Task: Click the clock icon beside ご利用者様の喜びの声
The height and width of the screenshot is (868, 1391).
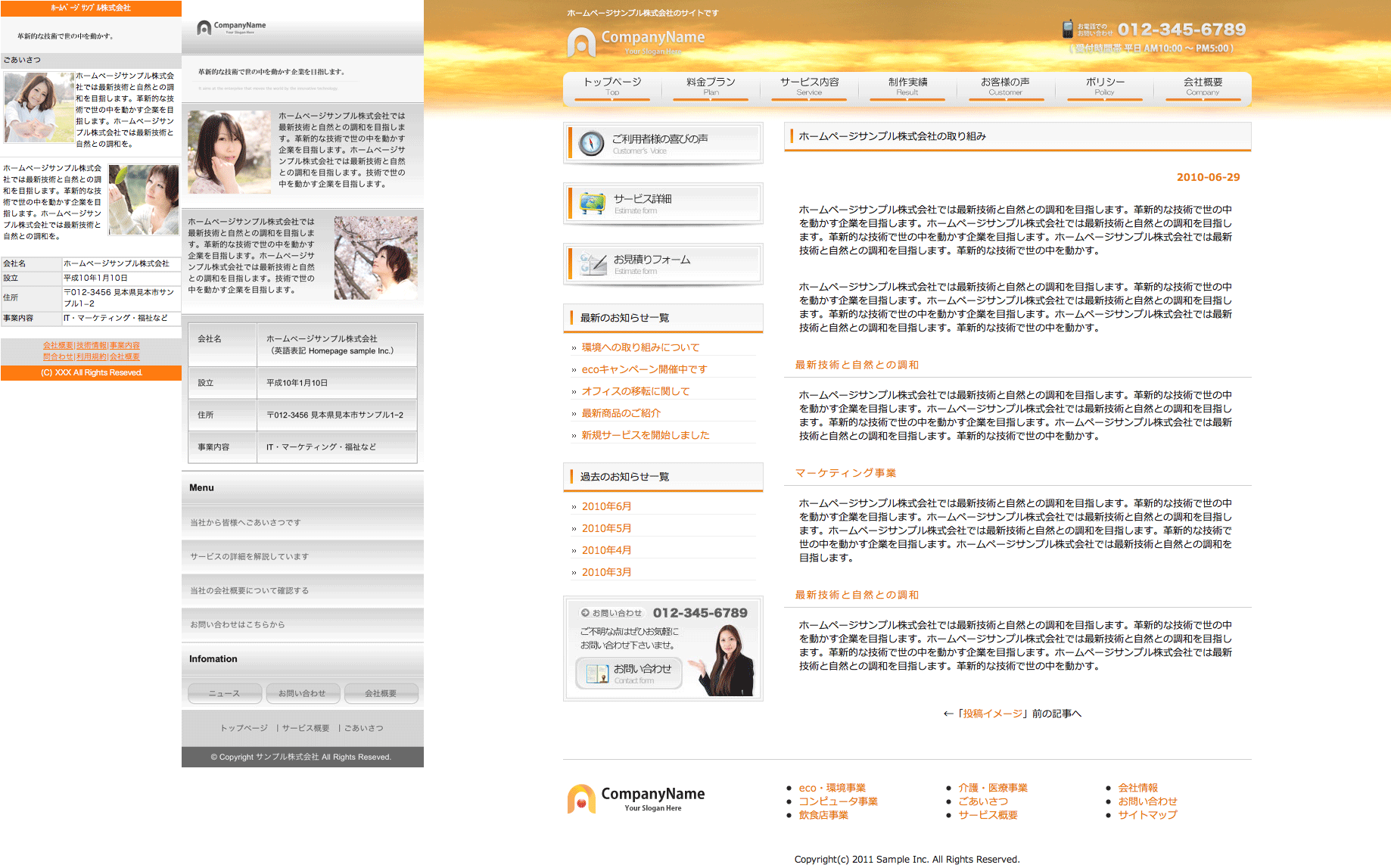Action: click(591, 143)
